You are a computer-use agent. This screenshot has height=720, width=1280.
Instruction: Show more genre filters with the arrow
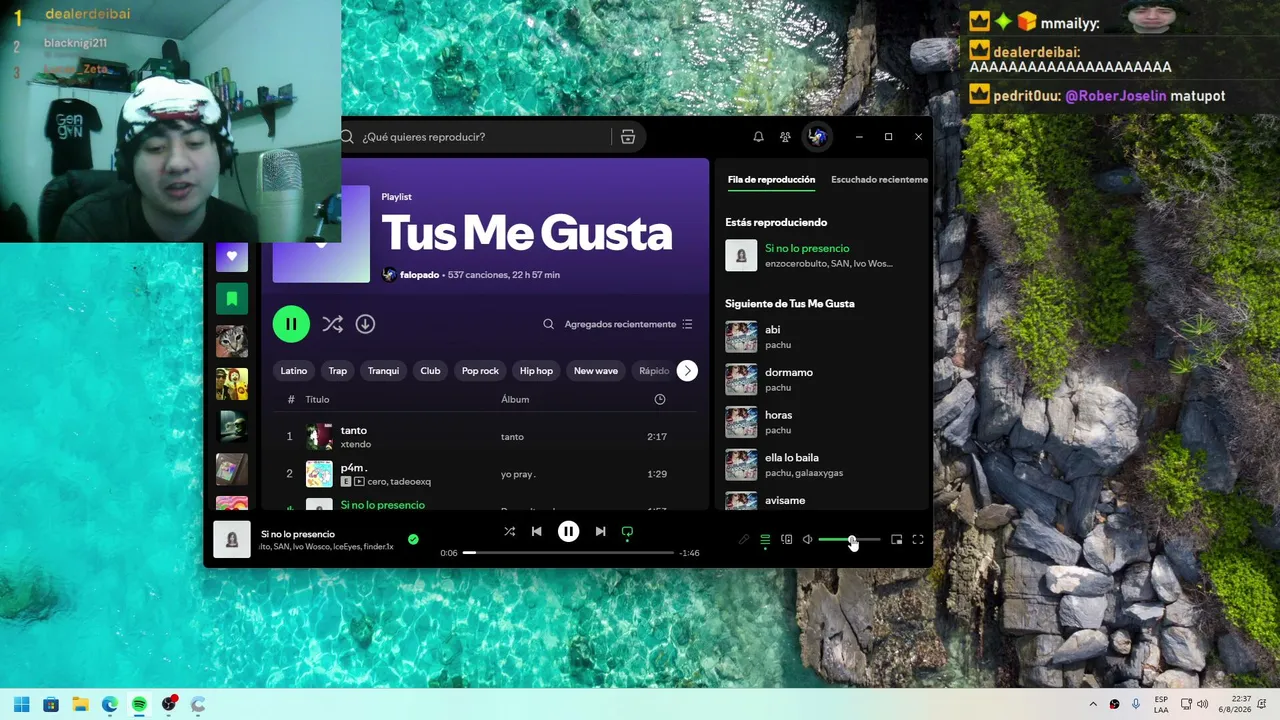(x=687, y=371)
